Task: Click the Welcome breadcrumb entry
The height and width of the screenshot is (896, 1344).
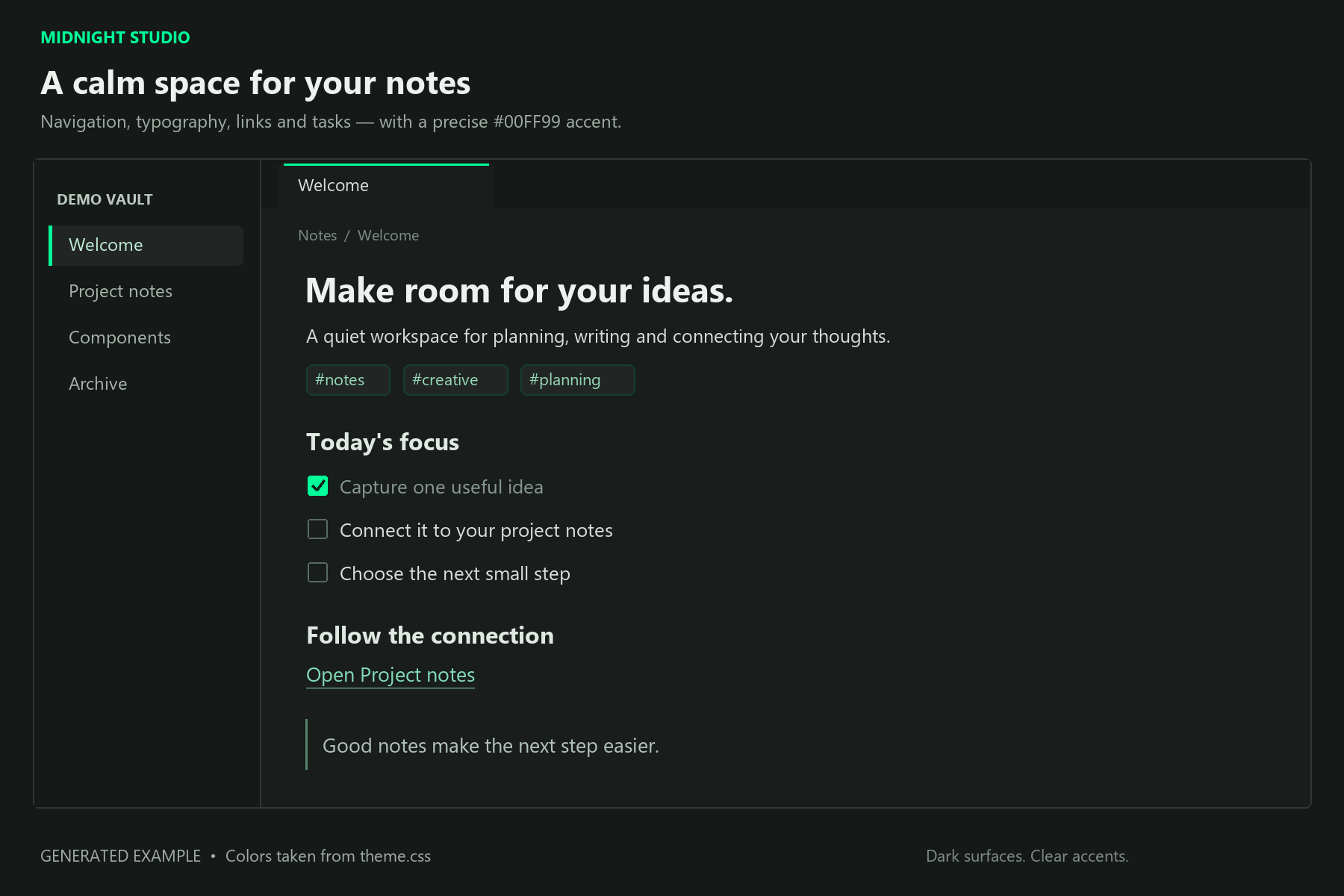Action: click(388, 235)
